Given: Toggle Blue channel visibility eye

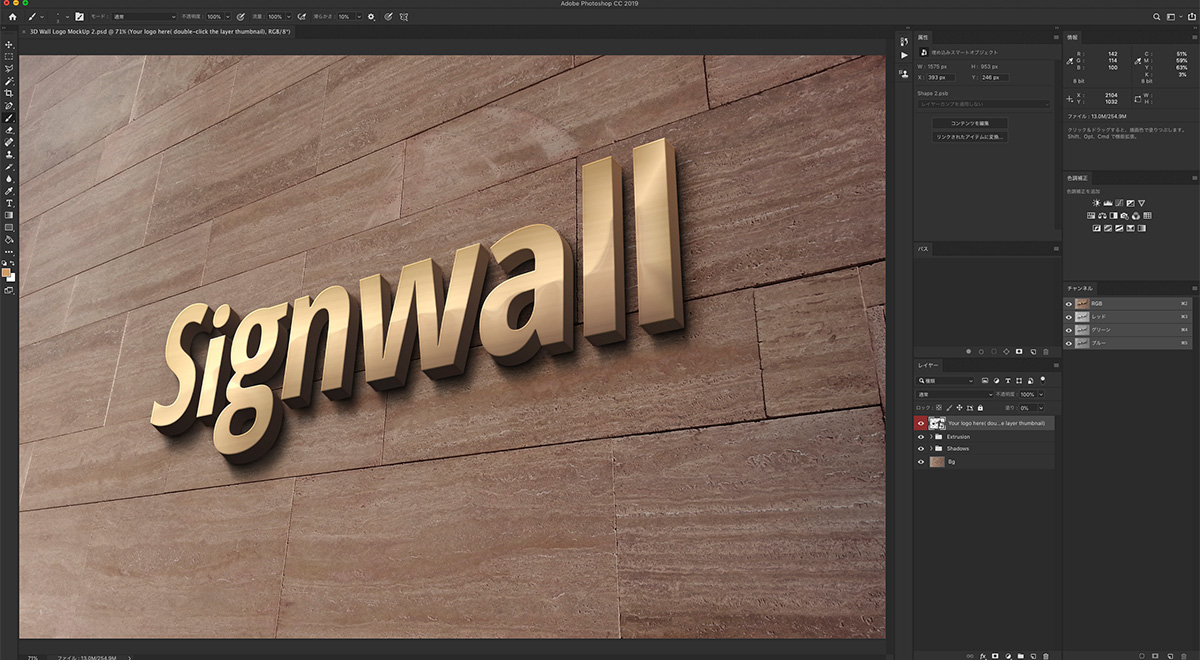Looking at the screenshot, I should [x=1069, y=343].
